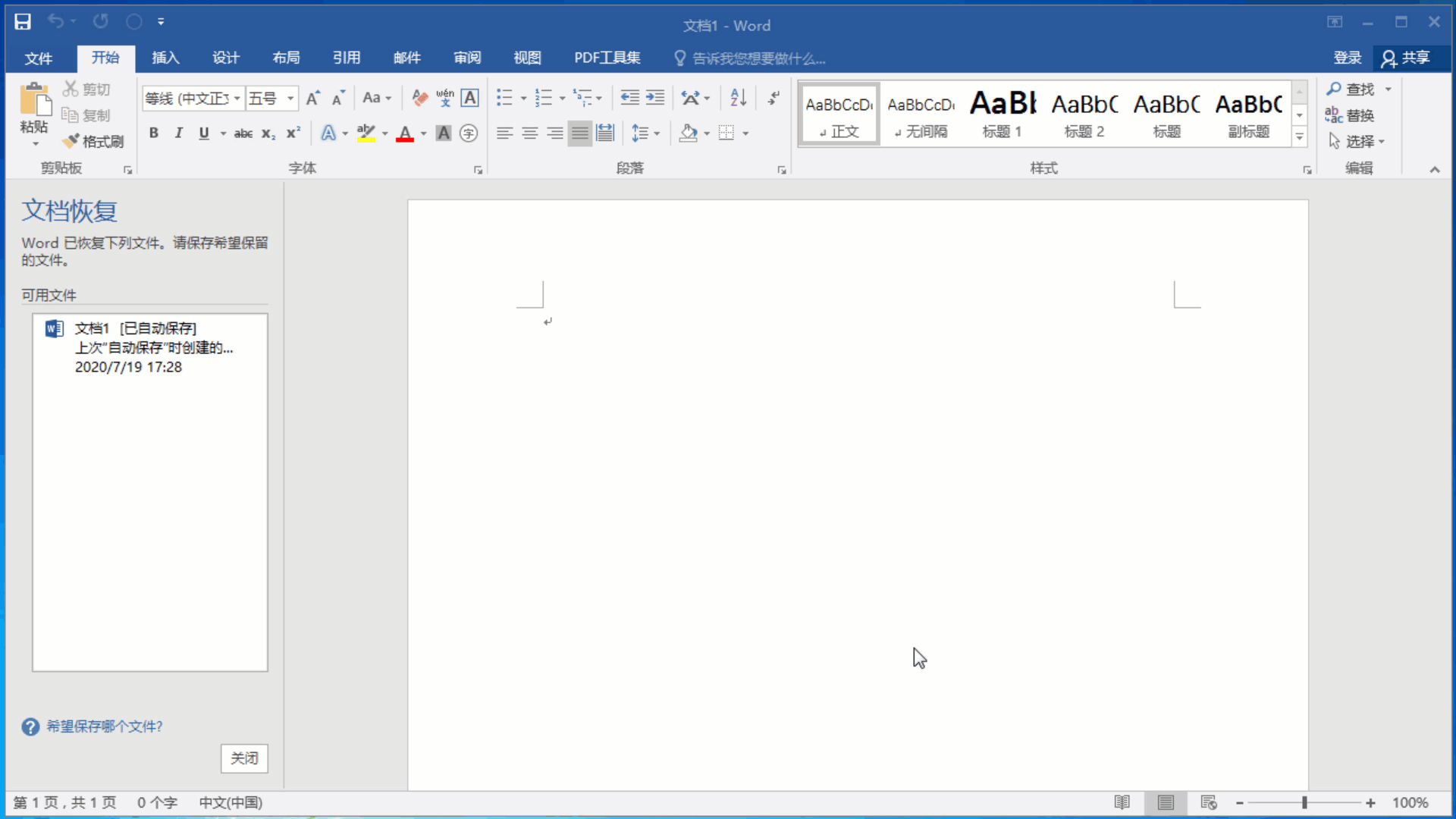
Task: Toggle Bold formatting
Action: (x=154, y=133)
